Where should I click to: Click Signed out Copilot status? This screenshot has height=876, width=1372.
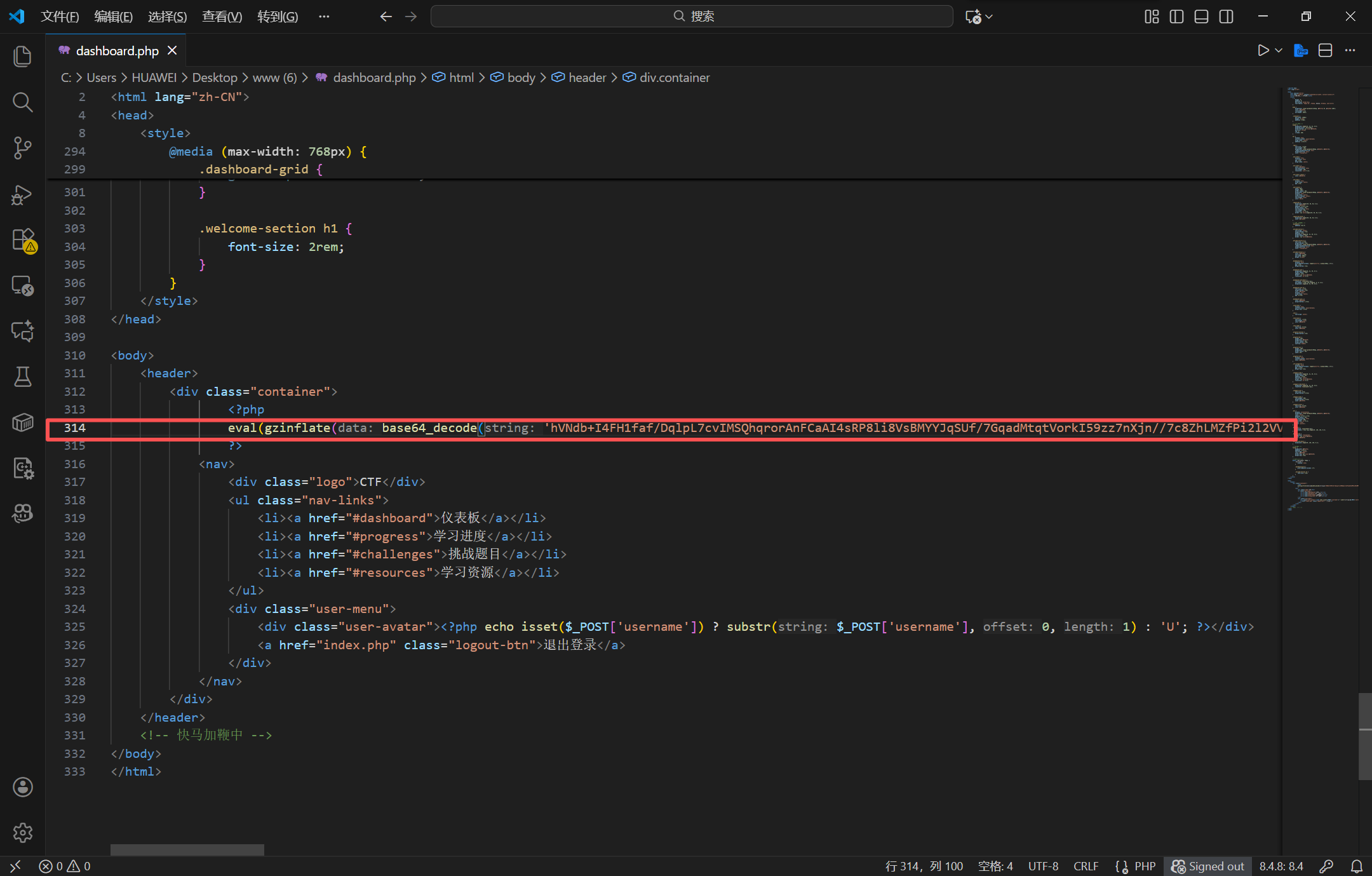coord(1208,866)
